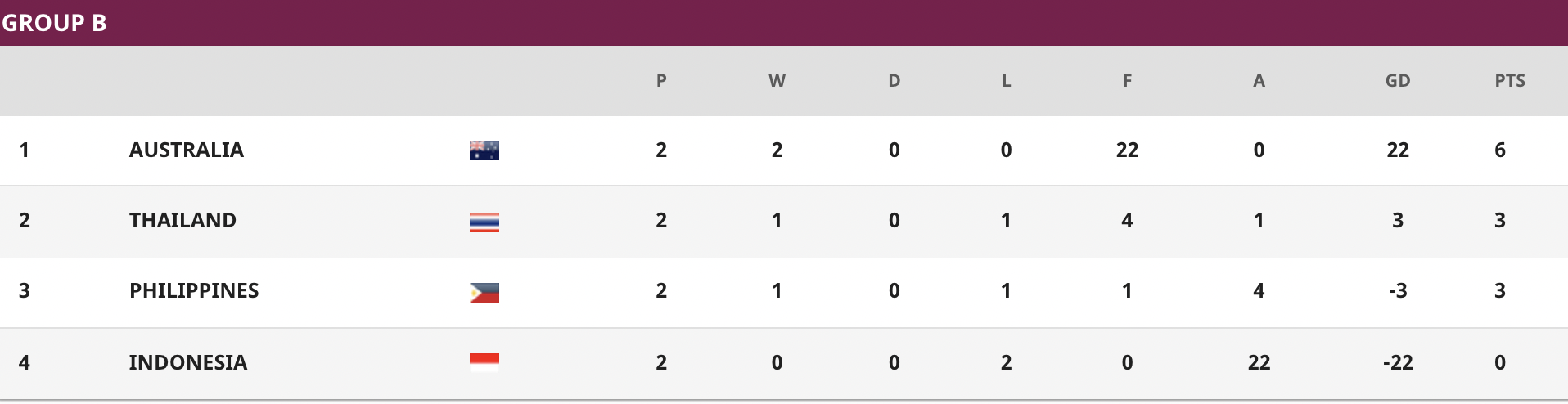Click the A column header

[1259, 80]
